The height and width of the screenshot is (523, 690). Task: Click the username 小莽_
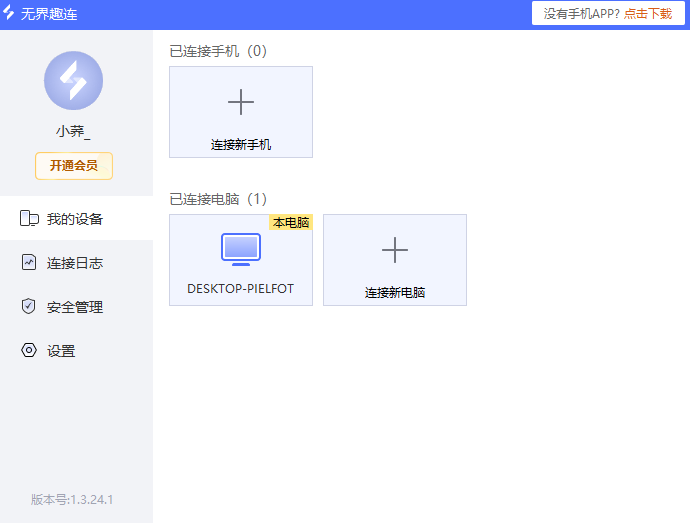(73, 131)
